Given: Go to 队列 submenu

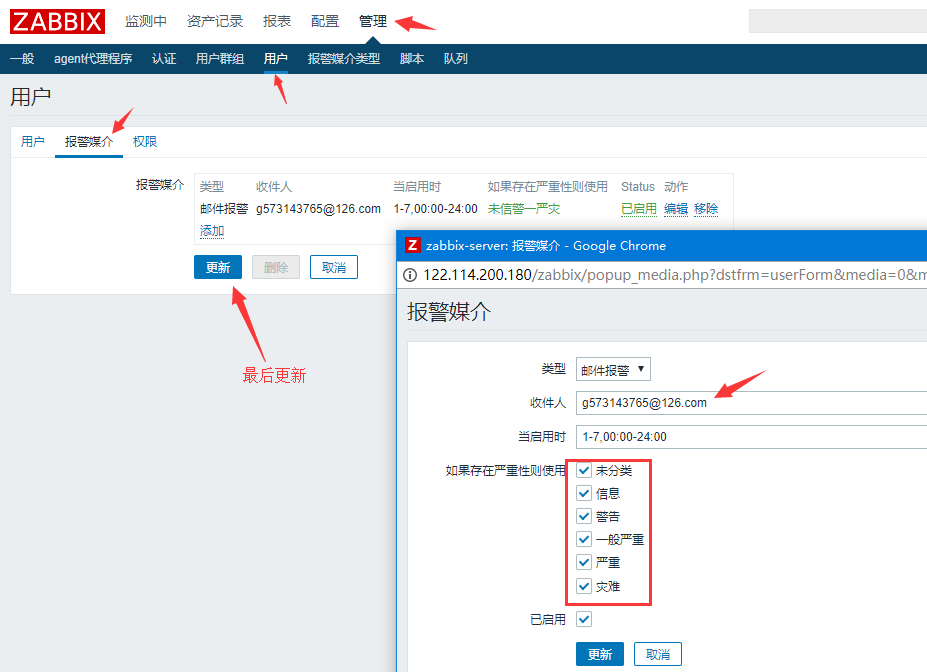Looking at the screenshot, I should [x=455, y=59].
